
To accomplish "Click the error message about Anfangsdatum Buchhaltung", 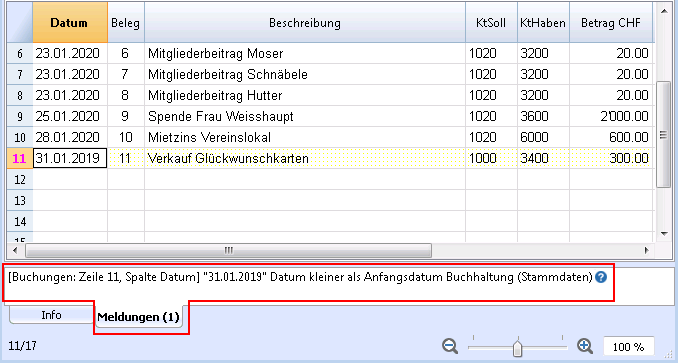I will (300, 277).
